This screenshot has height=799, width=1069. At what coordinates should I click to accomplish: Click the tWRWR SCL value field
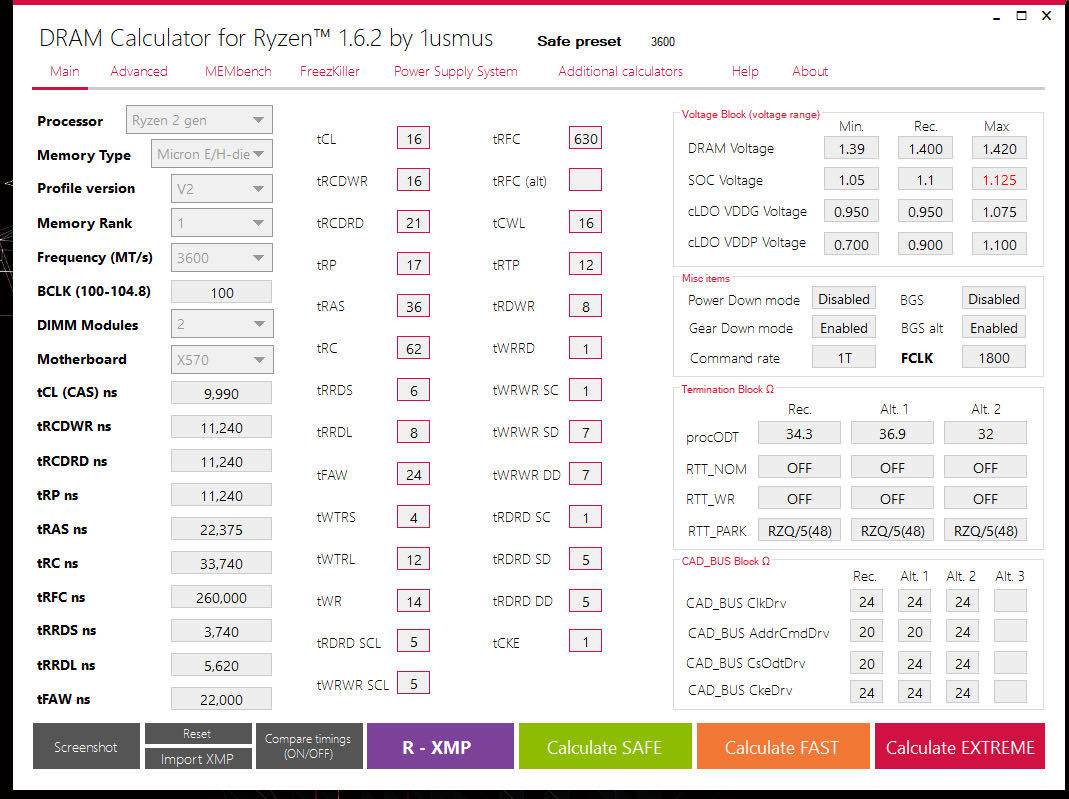[x=414, y=683]
